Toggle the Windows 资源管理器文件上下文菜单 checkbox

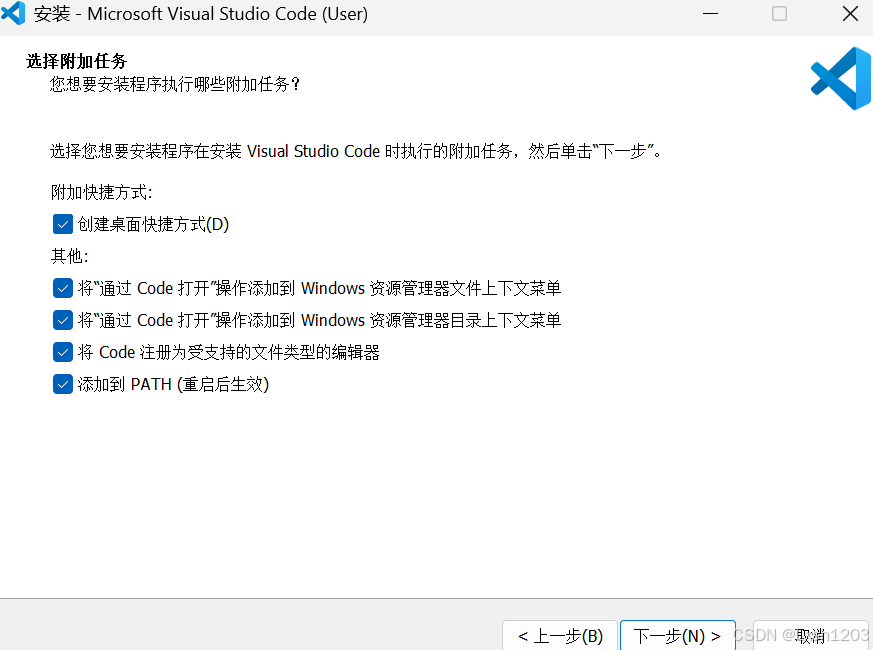[63, 289]
